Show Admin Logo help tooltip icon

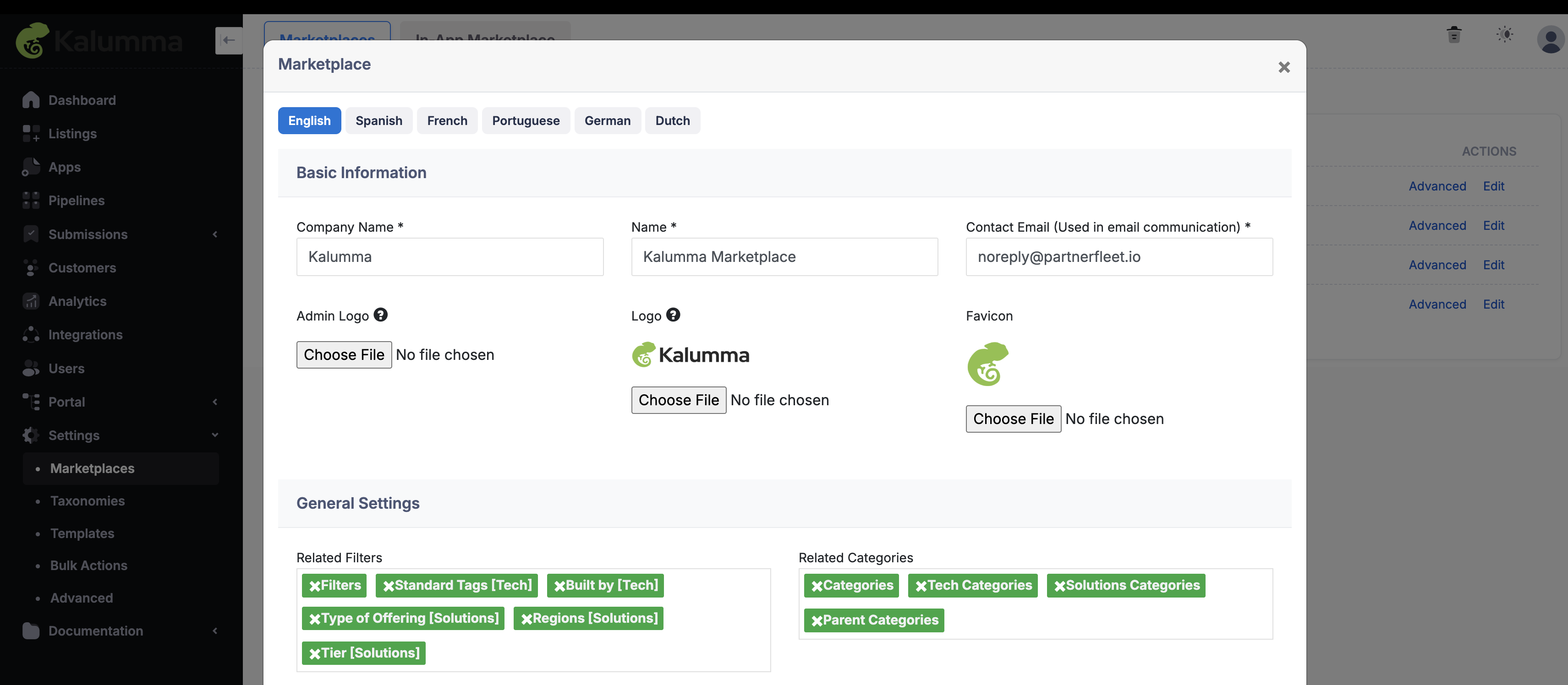pyautogui.click(x=380, y=315)
